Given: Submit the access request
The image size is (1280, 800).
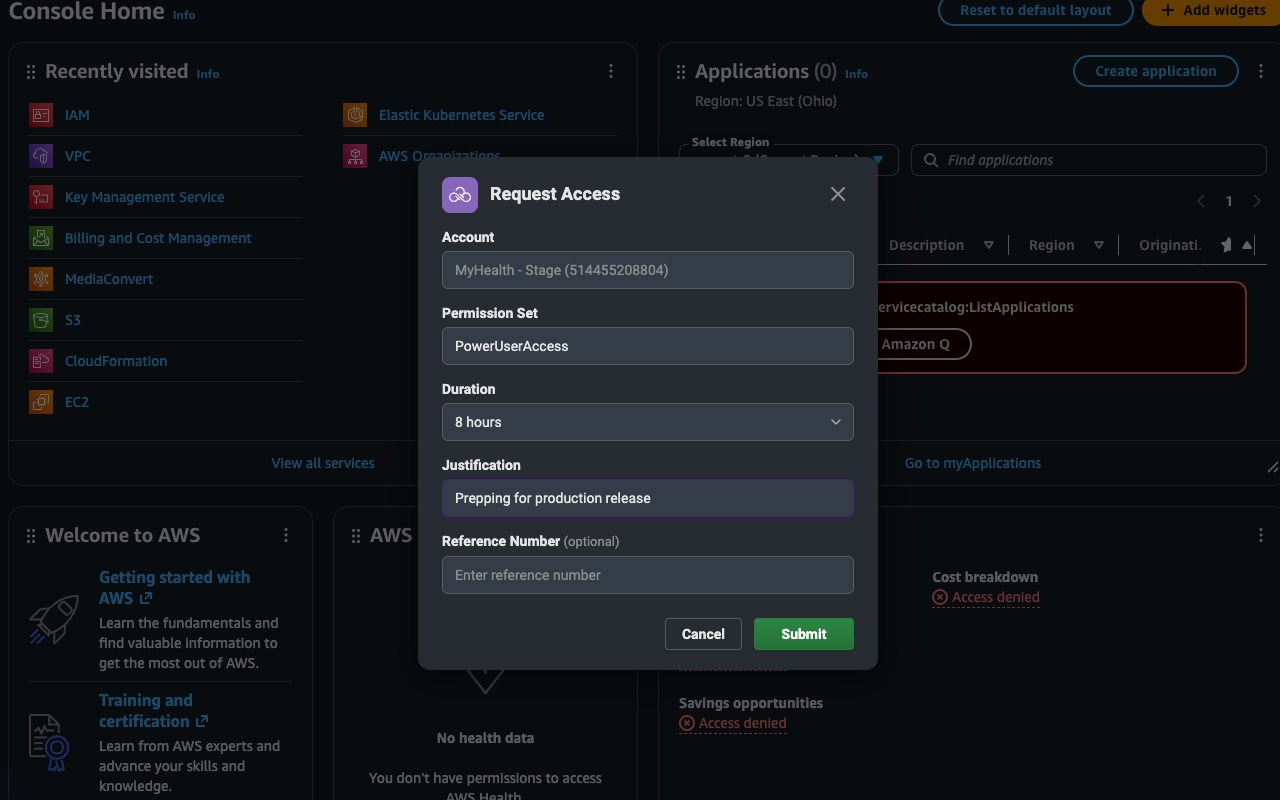Looking at the screenshot, I should [804, 634].
